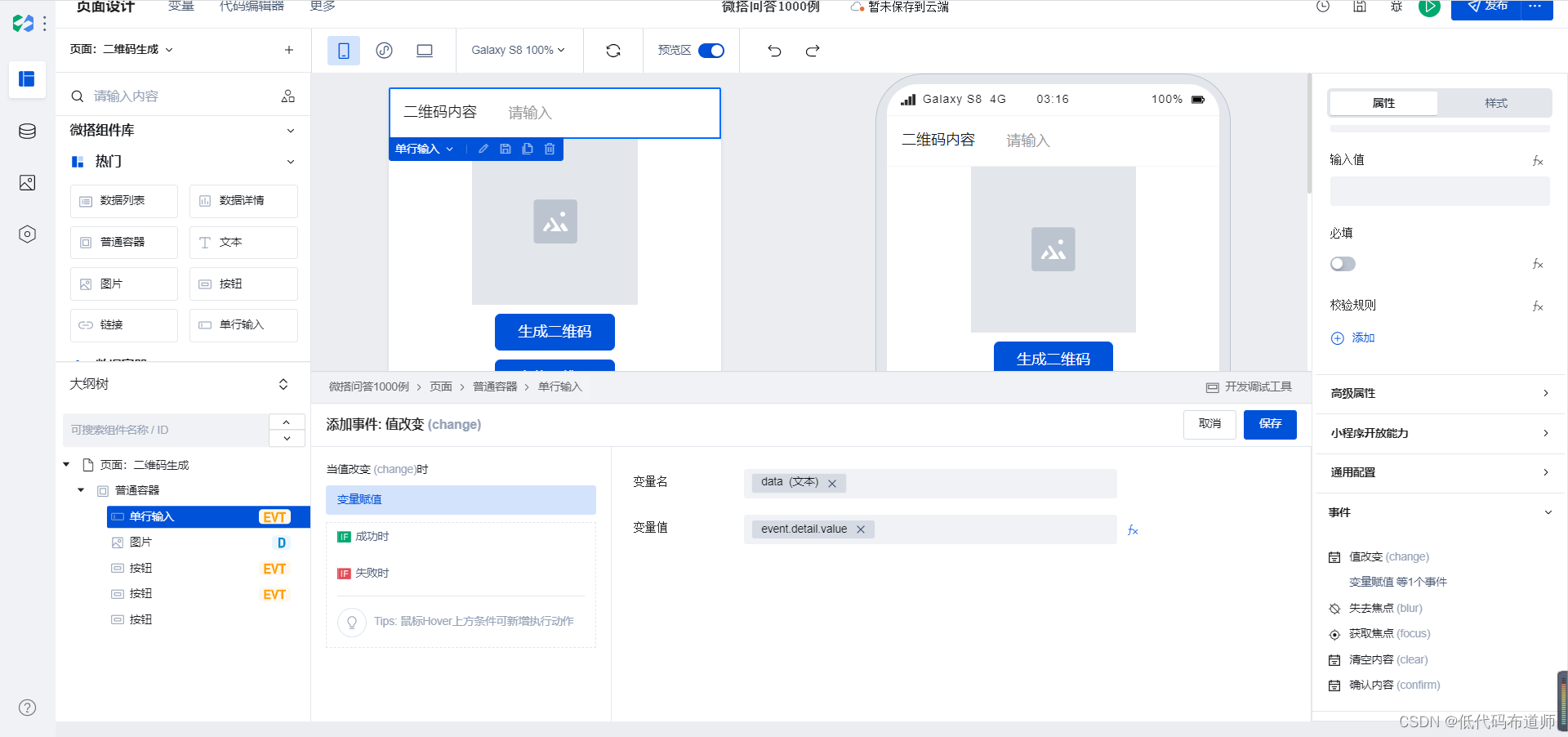Click the 成功时 branch
This screenshot has width=1568, height=737.
(x=364, y=537)
